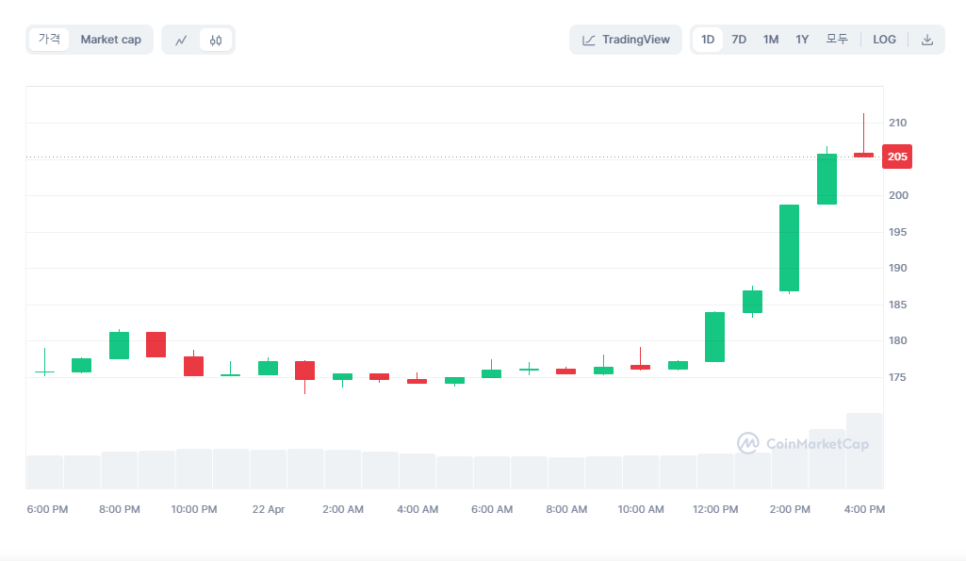Viewport: 966px width, 561px height.
Task: Click the 180 price axis label
Action: (898, 341)
